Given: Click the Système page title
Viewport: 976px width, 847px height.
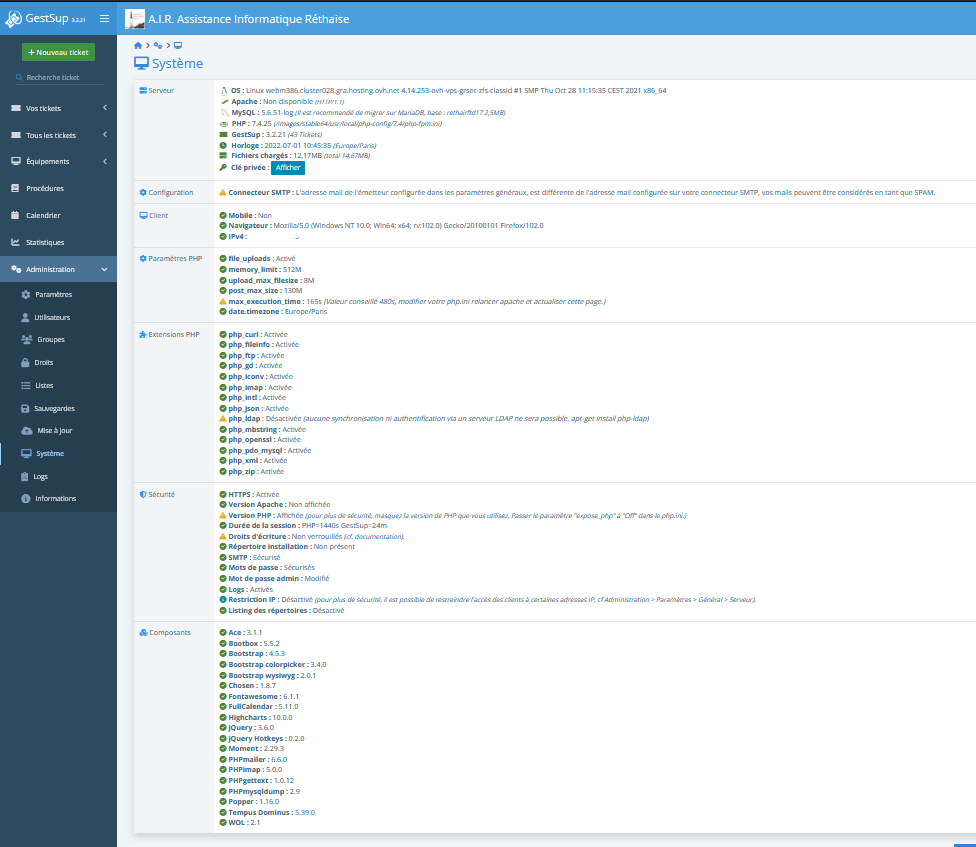Looking at the screenshot, I should 177,63.
